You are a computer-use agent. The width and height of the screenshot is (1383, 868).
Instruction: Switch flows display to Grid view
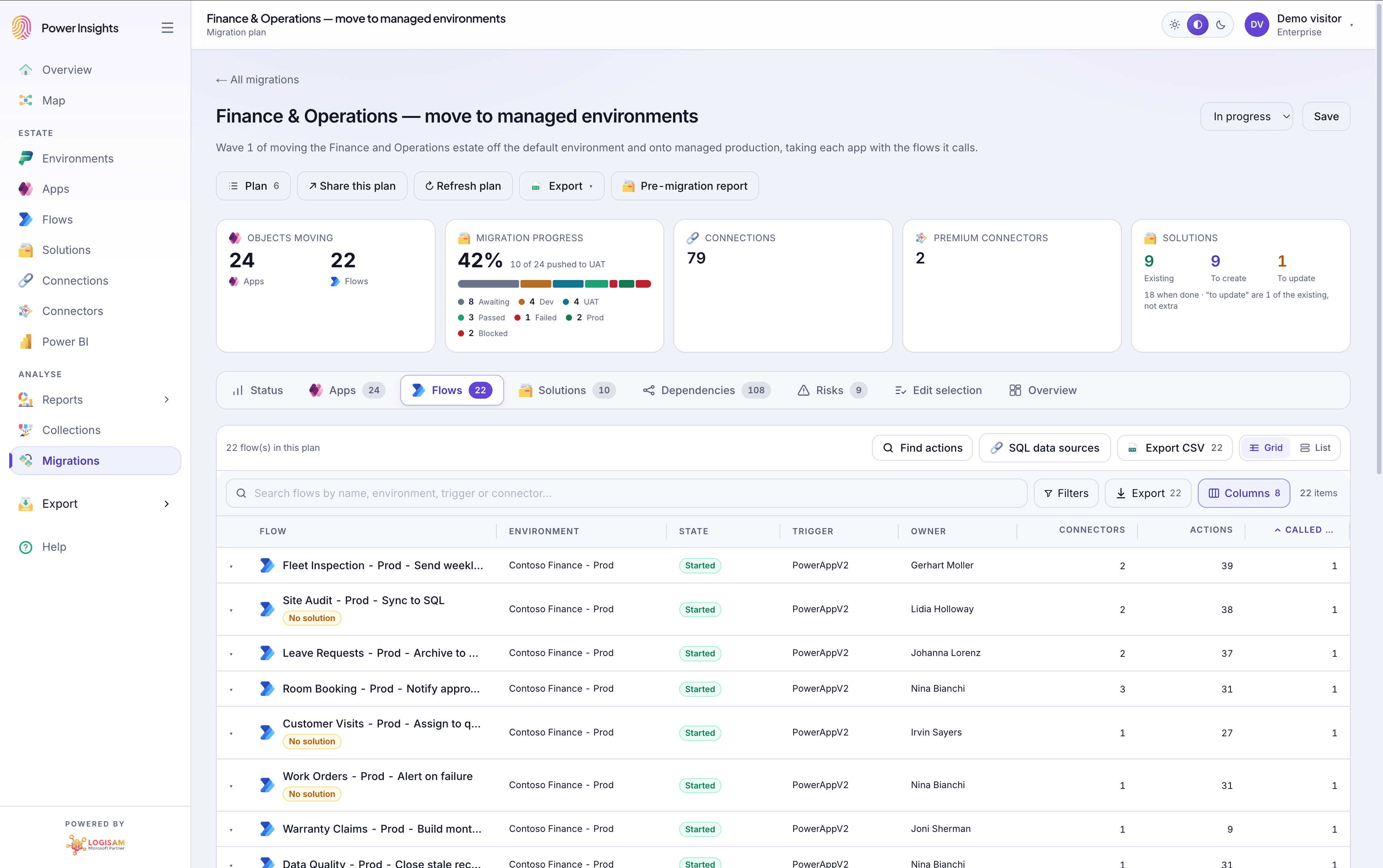[1266, 448]
